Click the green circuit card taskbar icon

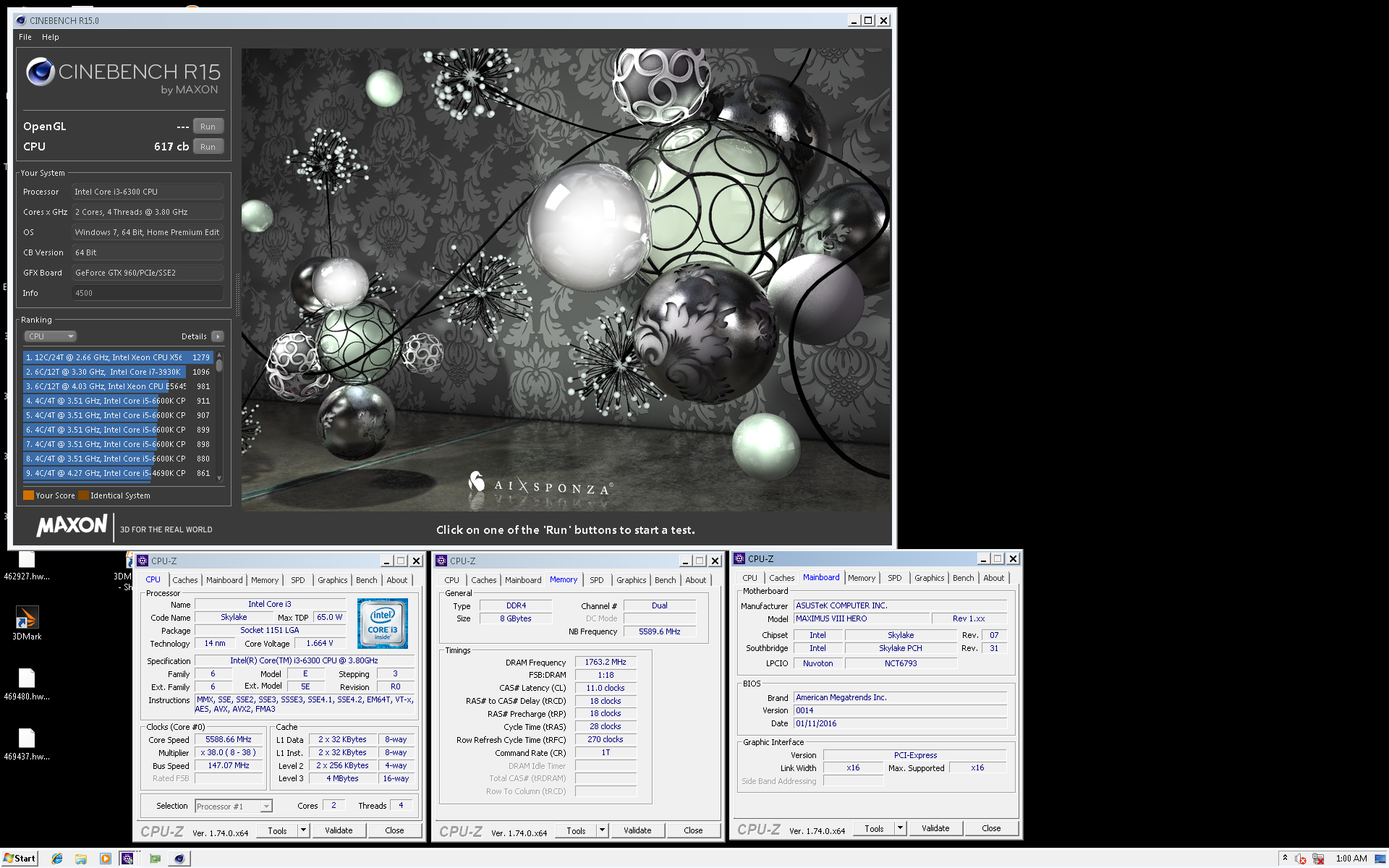coord(155,859)
